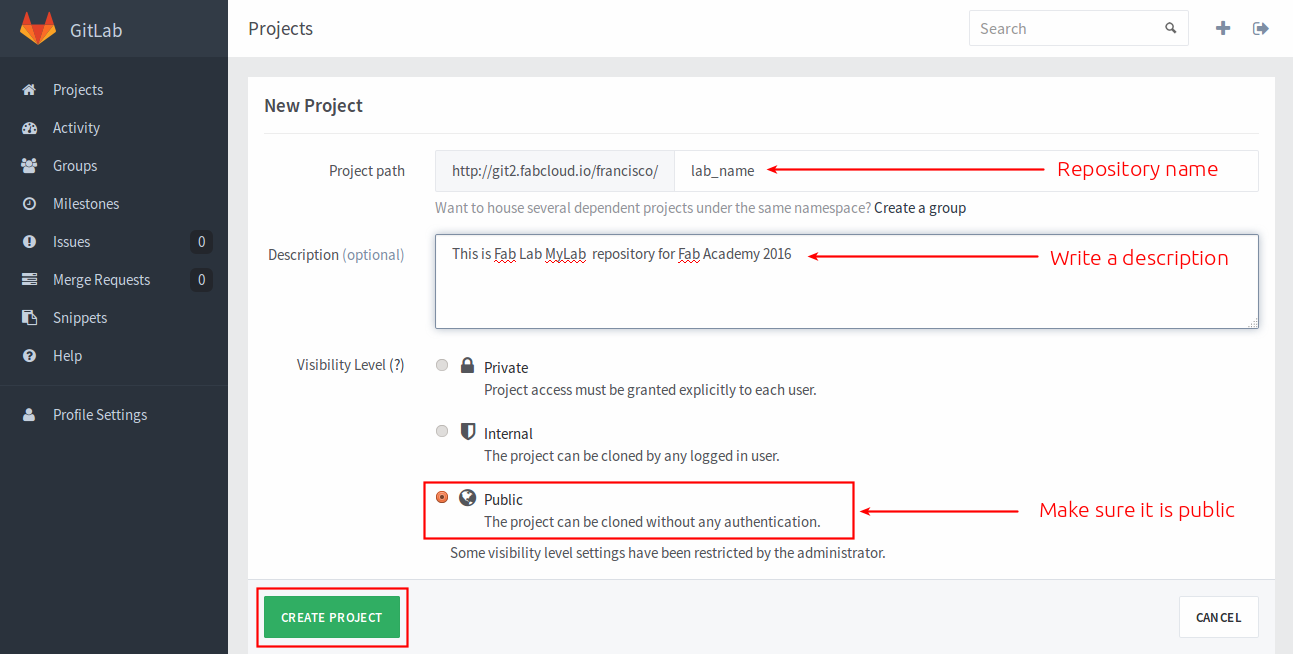Screen dimensions: 1293x654
Task: Click the Snippets clipboard icon
Action: tap(30, 318)
